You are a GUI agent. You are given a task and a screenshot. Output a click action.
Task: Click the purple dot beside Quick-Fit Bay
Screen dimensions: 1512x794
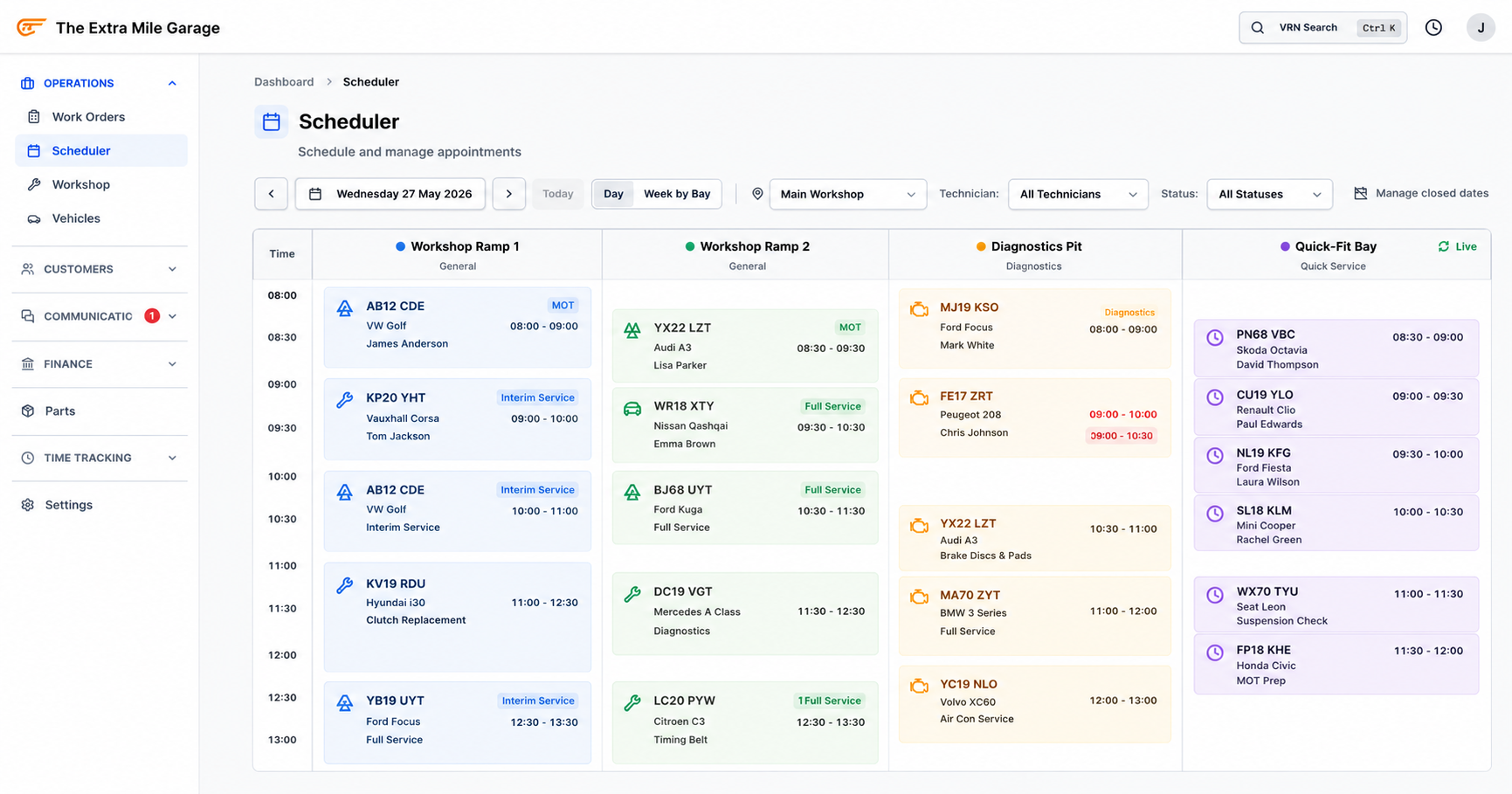point(1285,246)
